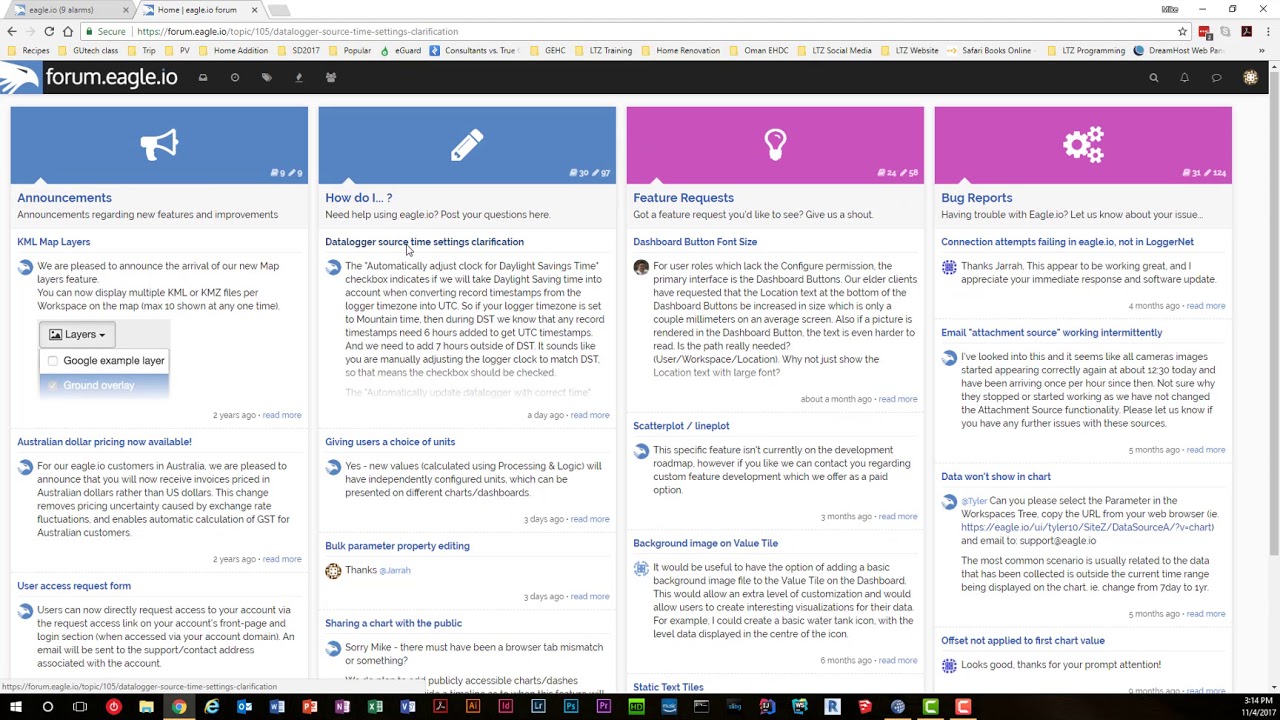
Task: Open a new browser tab
Action: pyautogui.click(x=279, y=10)
